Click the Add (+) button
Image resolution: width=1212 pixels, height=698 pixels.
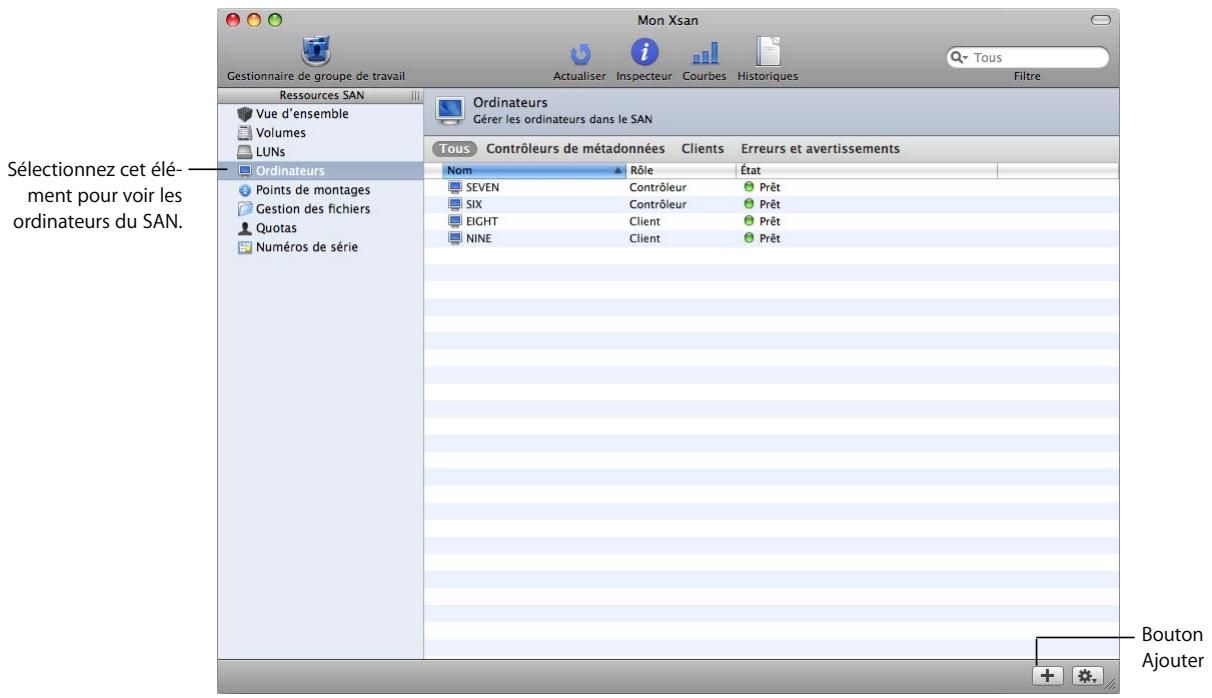click(x=1047, y=675)
